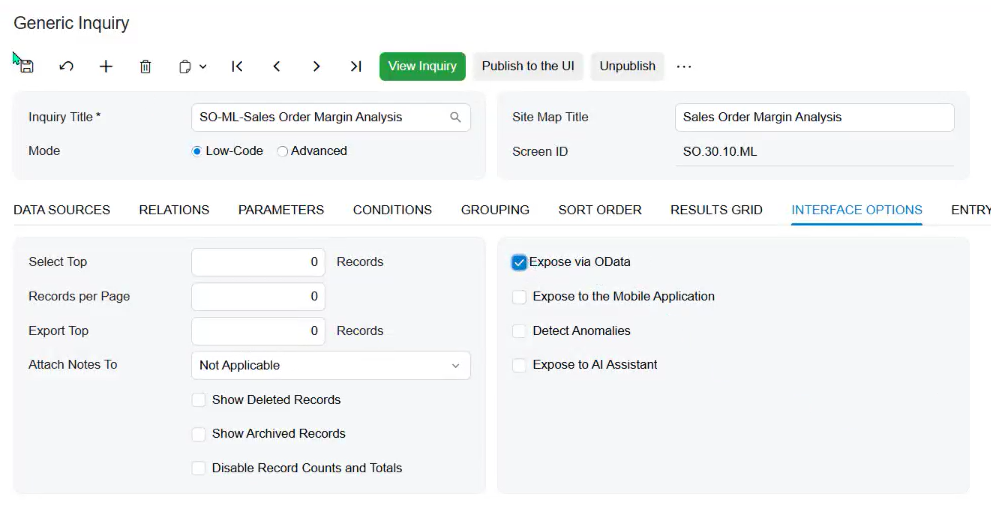Open the Parameters tab

pyautogui.click(x=281, y=210)
